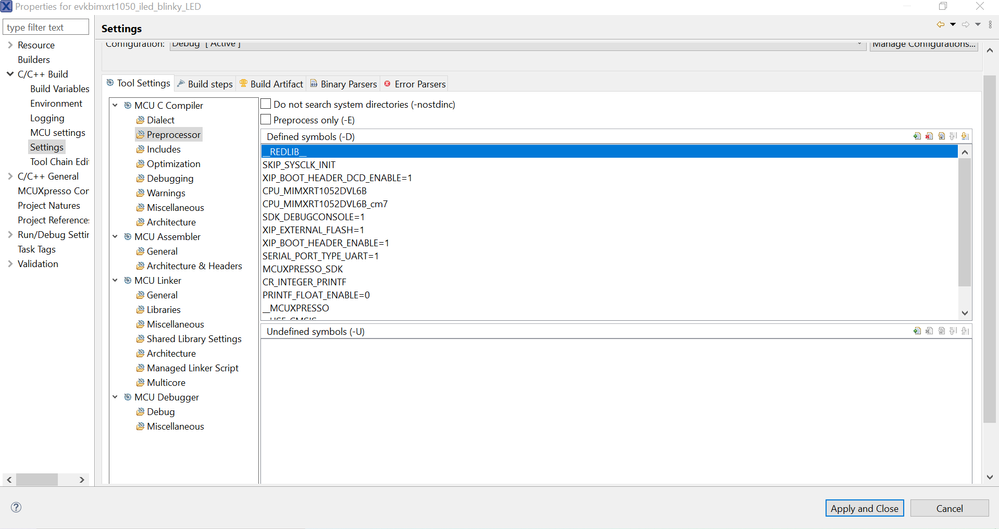Collapse the MCU Linker tree node

pos(115,280)
